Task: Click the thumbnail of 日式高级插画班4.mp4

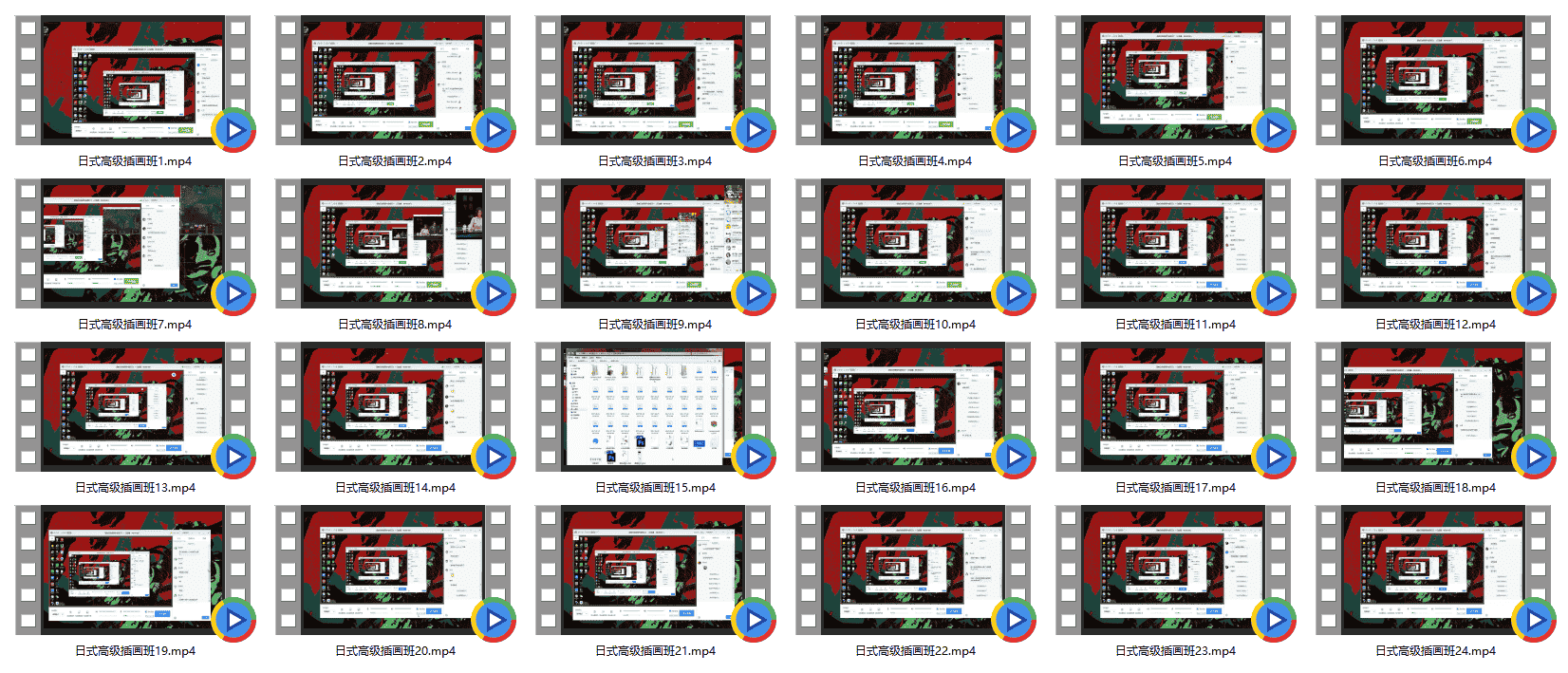Action: [x=914, y=80]
